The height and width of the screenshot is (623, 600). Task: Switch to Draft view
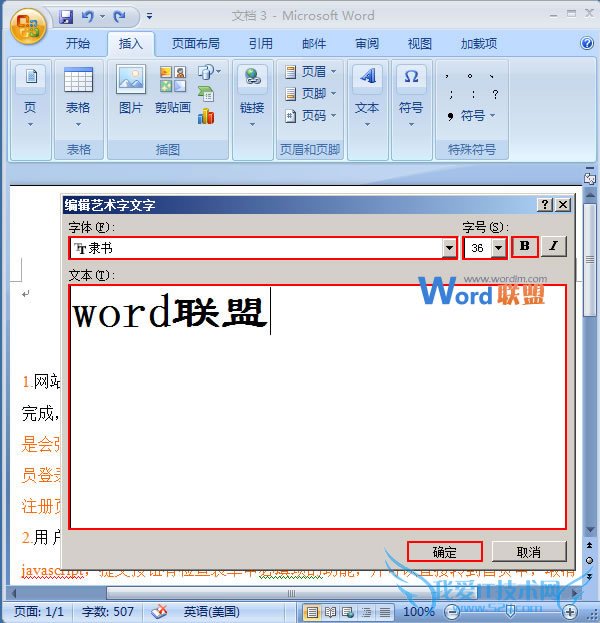(x=385, y=612)
